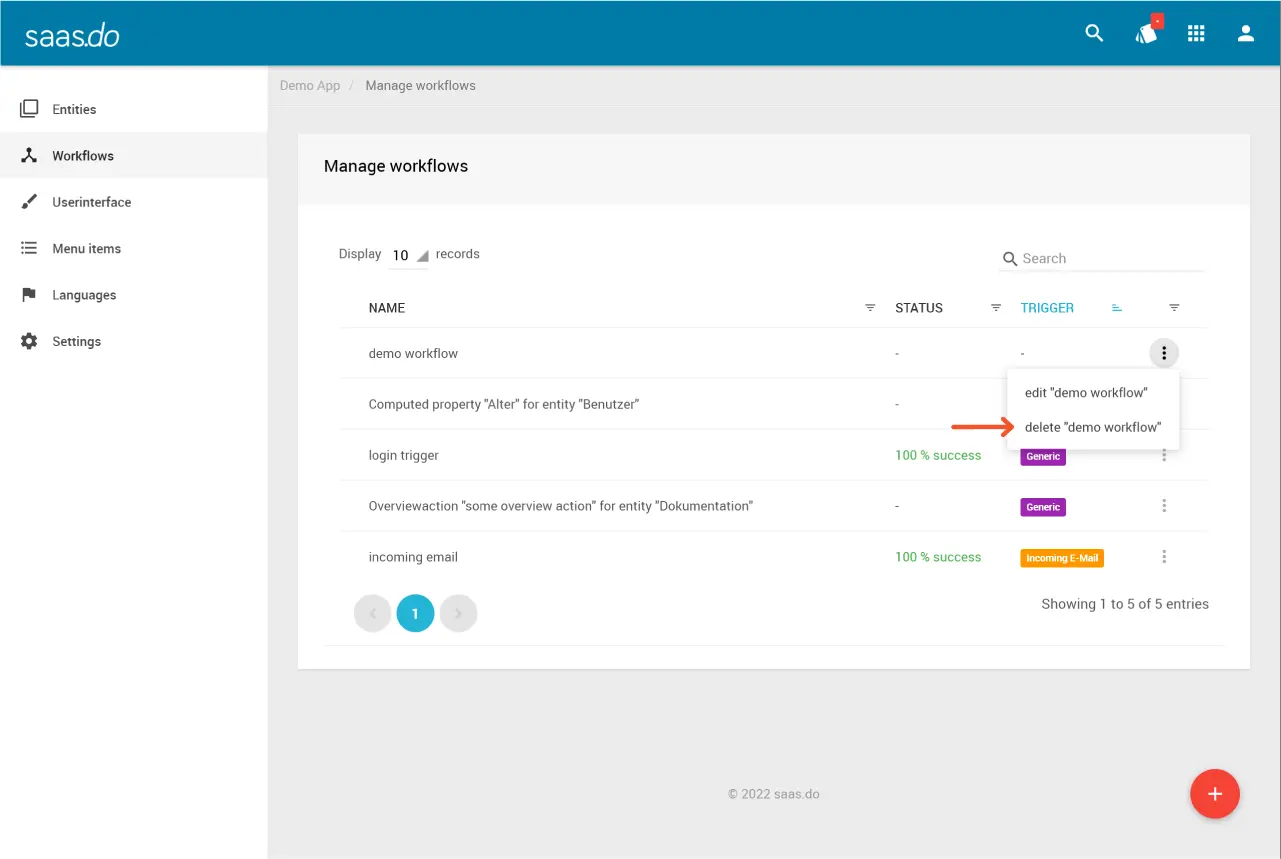Open Entities in the sidebar
This screenshot has height=859, width=1281.
click(x=74, y=109)
